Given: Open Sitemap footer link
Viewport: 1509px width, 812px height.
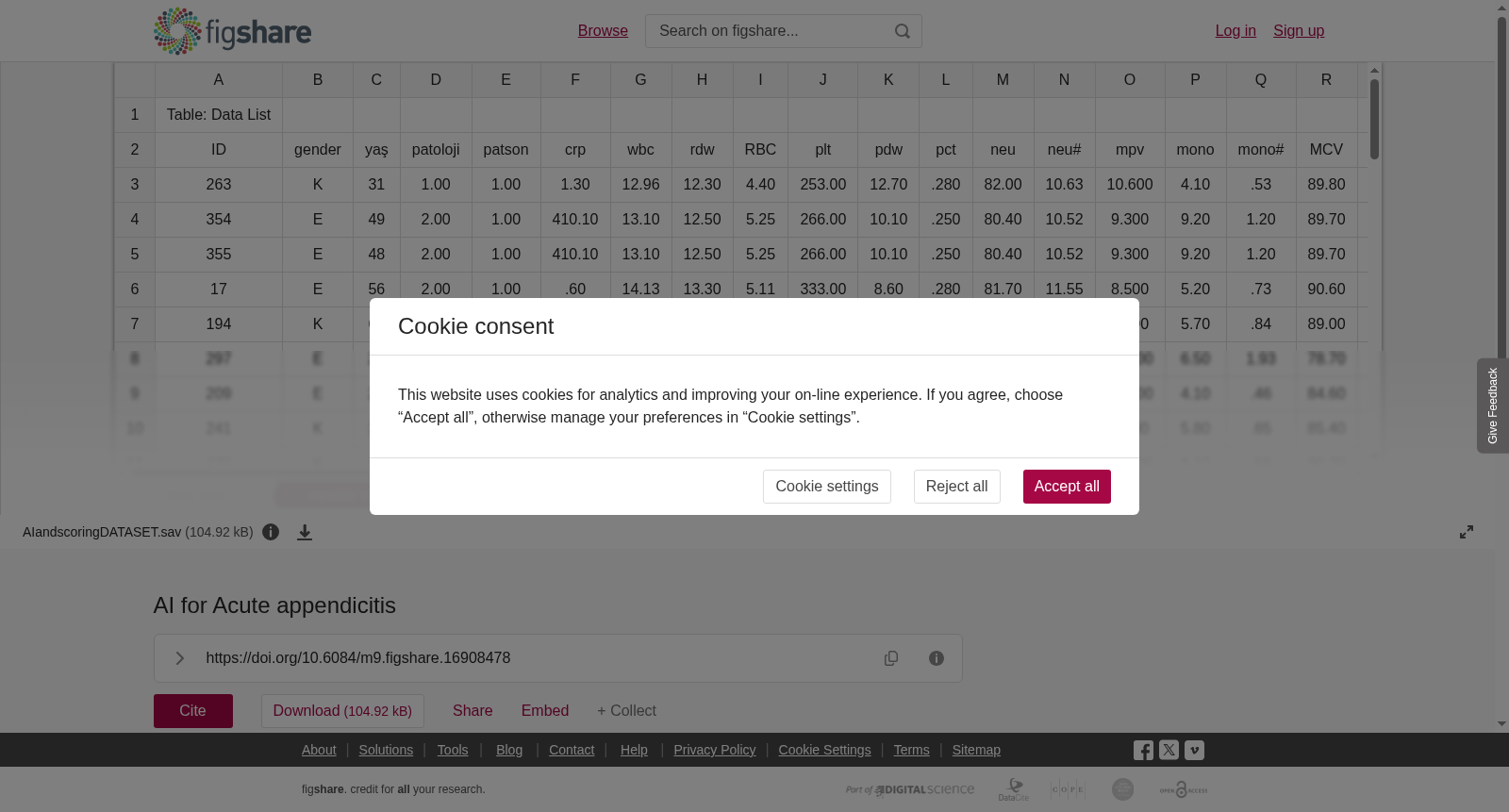Looking at the screenshot, I should (x=976, y=750).
